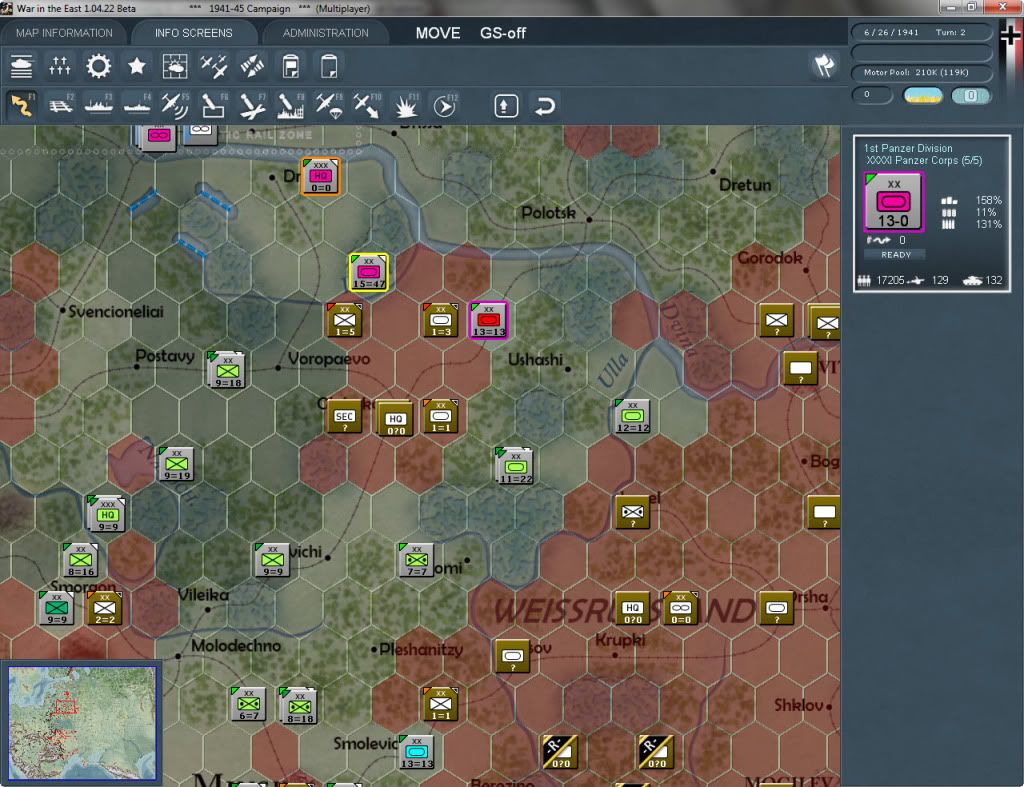1024x787 pixels.
Task: Select the F7 bomb airfield mode
Action: [x=252, y=105]
